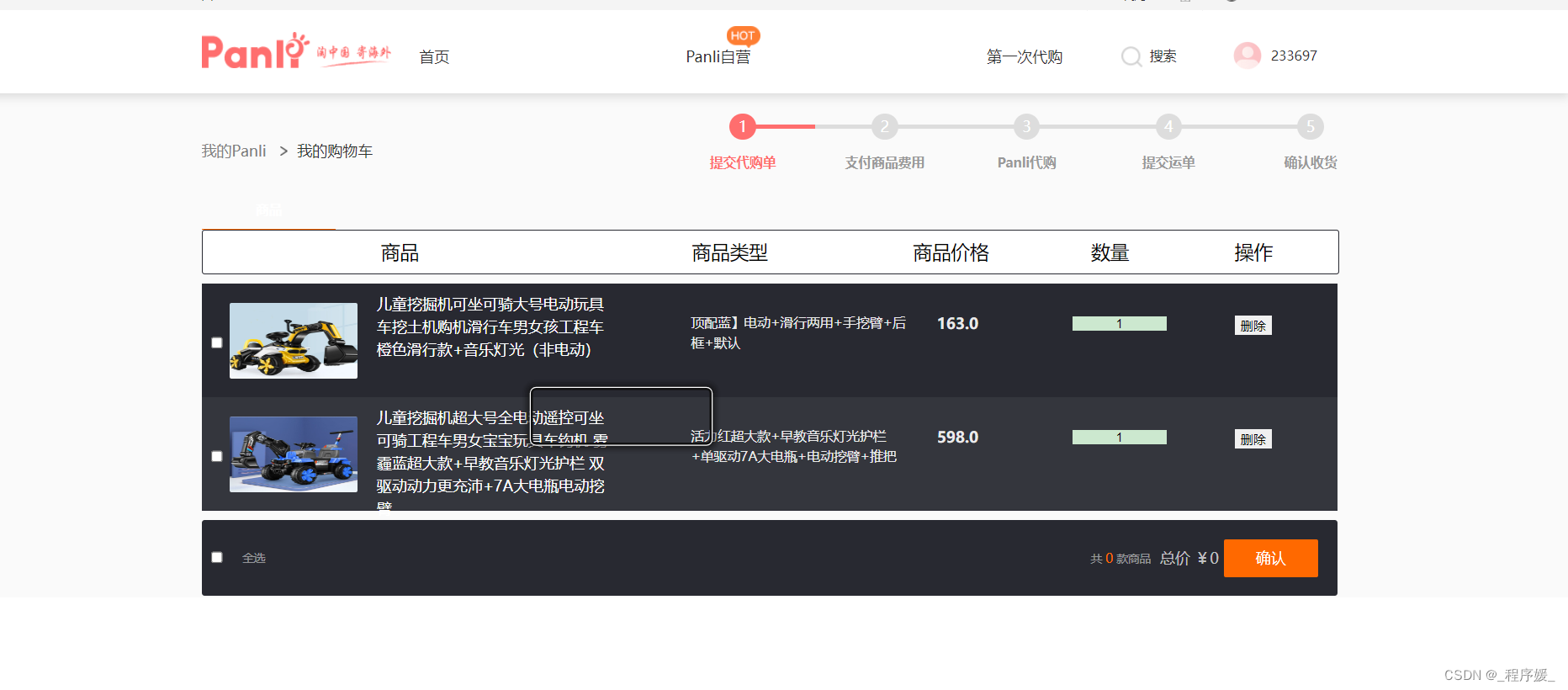Click the 总价 ¥0 total text
Viewport: 1568px width, 690px height.
point(1189,558)
